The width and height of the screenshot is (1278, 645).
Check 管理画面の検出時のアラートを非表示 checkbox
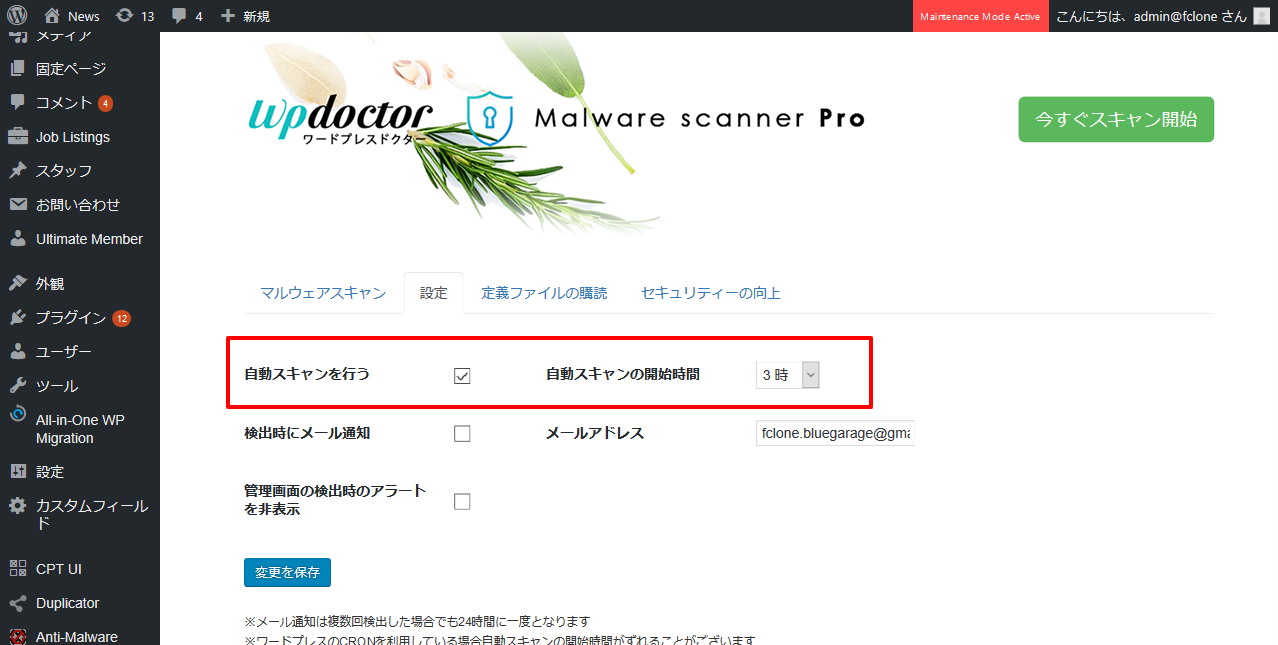[462, 501]
